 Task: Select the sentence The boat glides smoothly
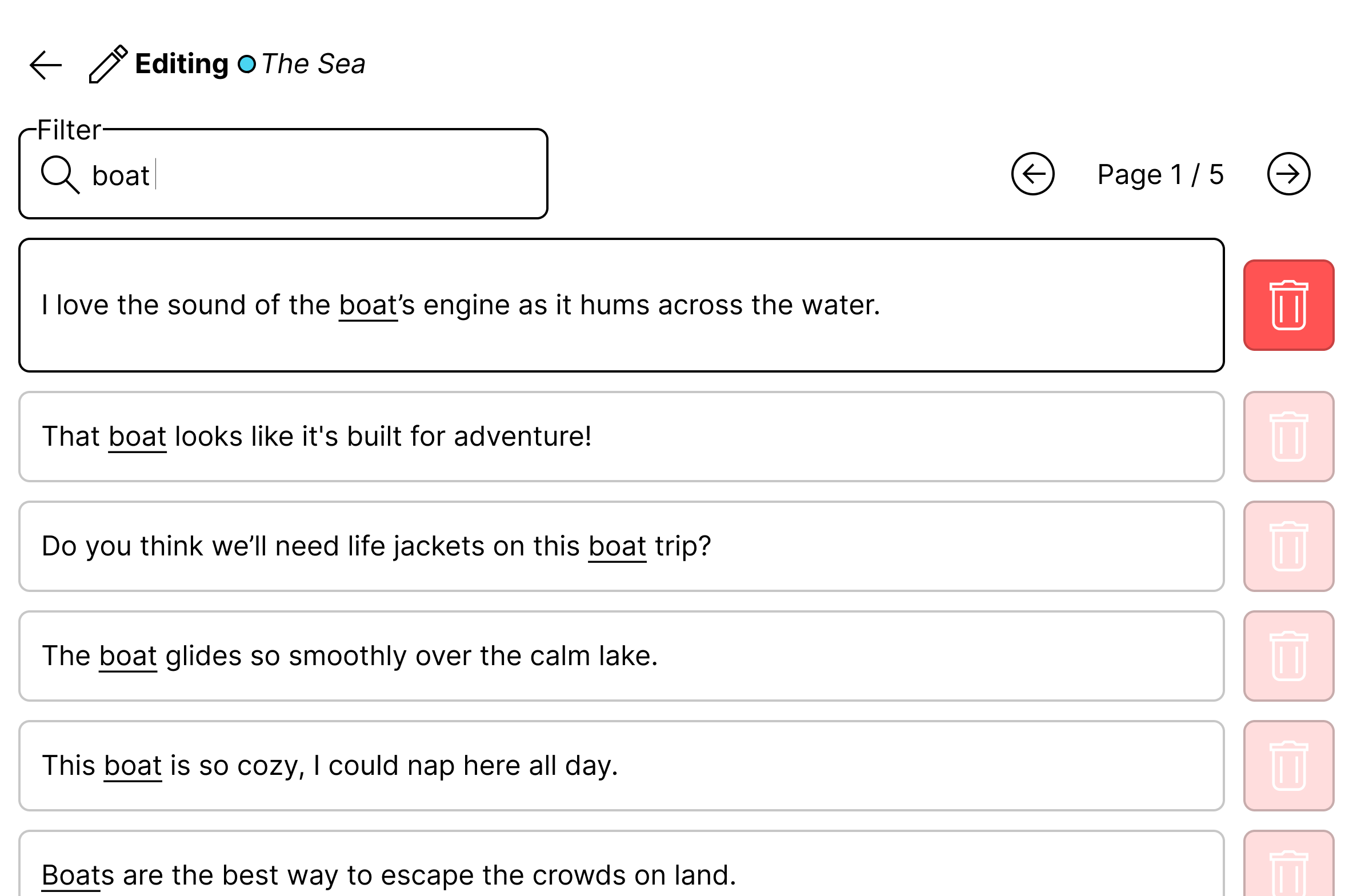622,656
